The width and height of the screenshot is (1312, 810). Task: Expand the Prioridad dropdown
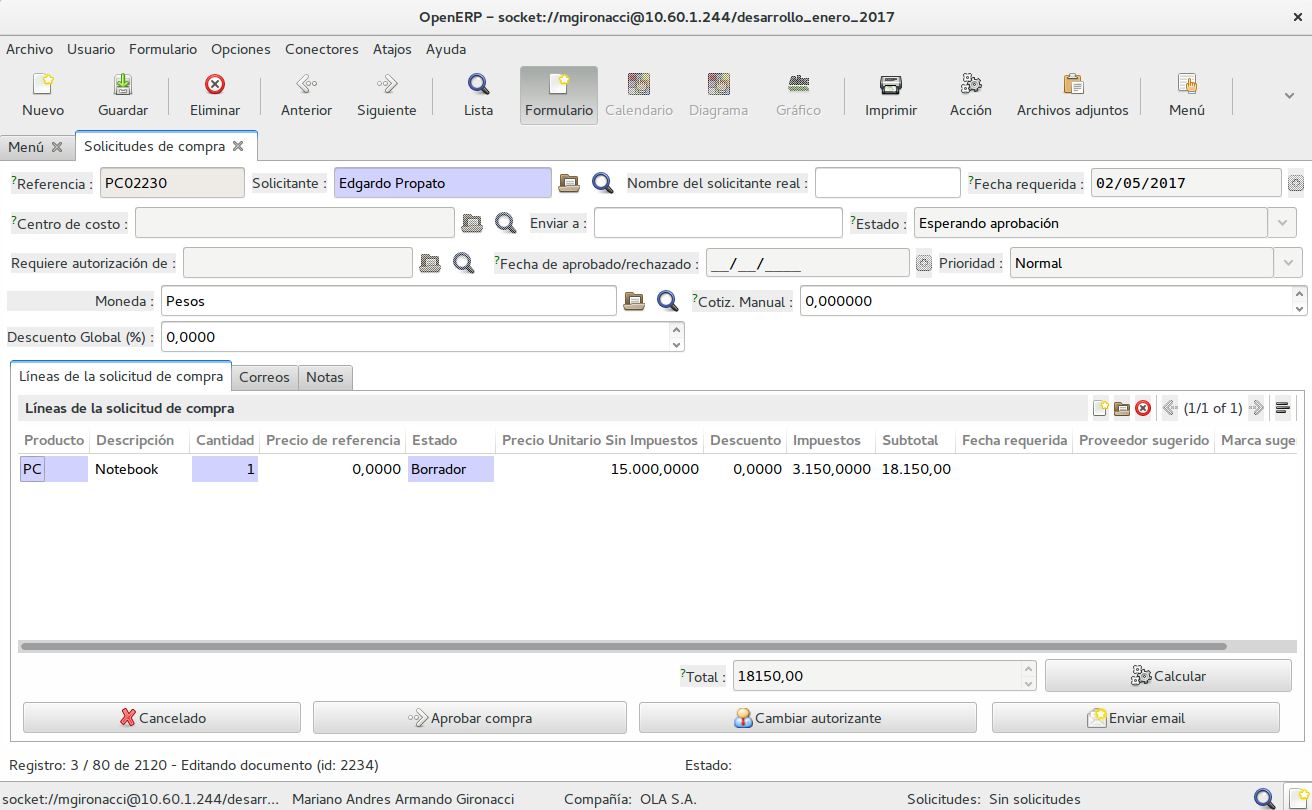[x=1289, y=263]
